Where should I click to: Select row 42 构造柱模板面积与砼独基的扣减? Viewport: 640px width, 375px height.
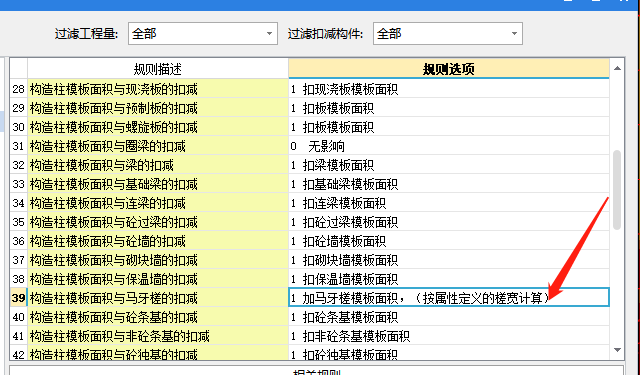158,353
